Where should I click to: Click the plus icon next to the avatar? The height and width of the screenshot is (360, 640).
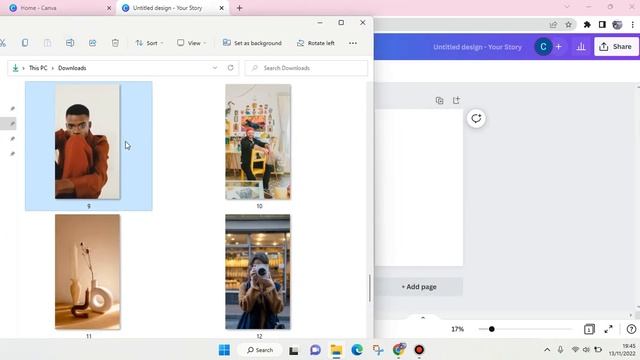click(x=559, y=47)
